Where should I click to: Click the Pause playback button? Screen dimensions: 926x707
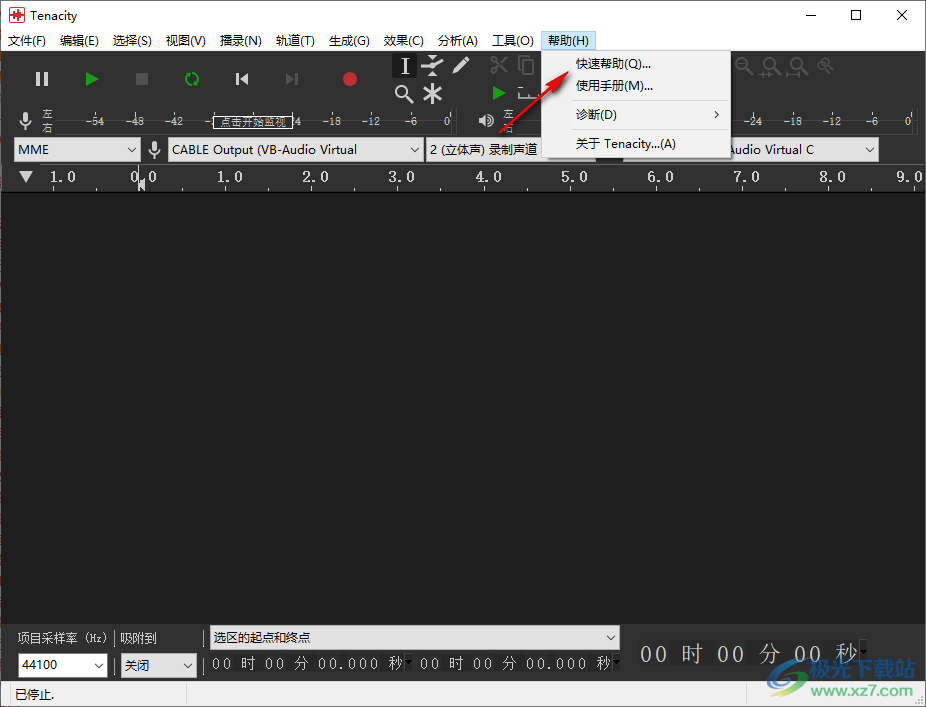[42, 79]
